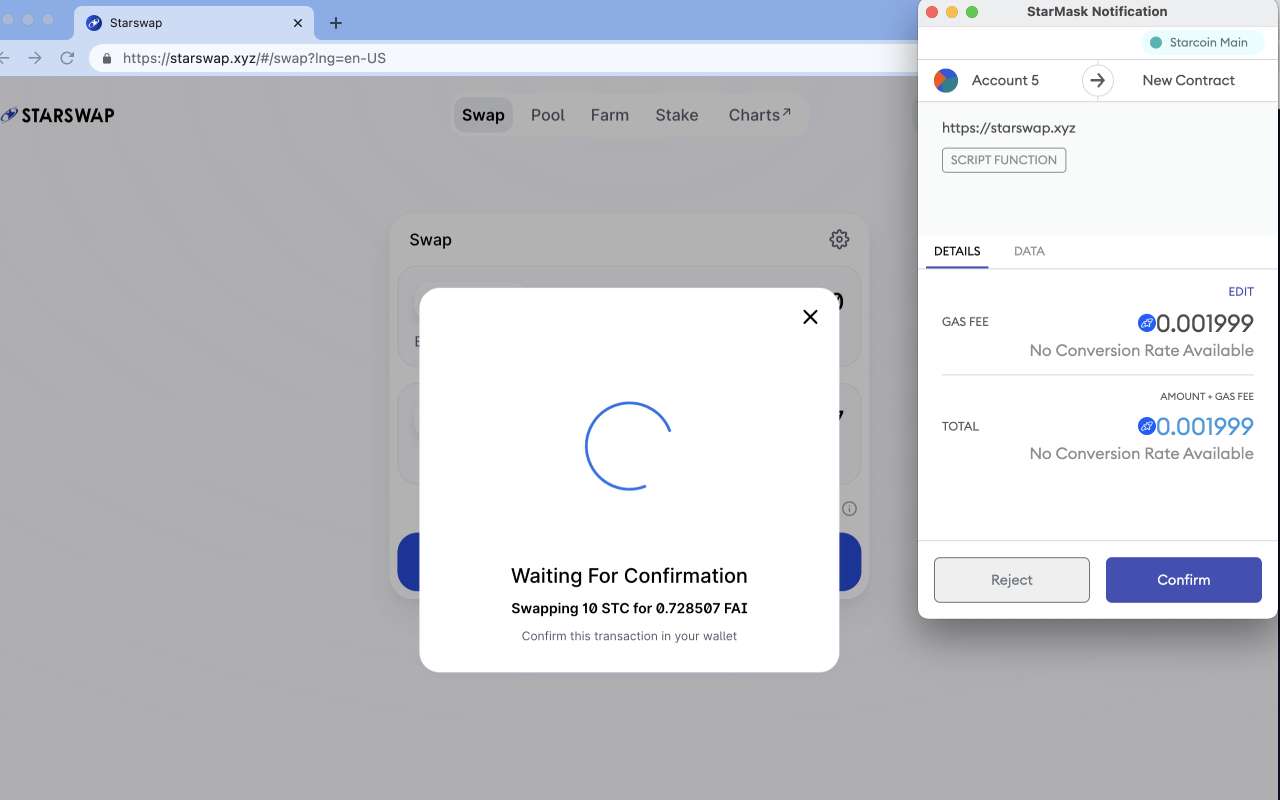
Task: Open a new browser tab with the plus icon
Action: 334,22
